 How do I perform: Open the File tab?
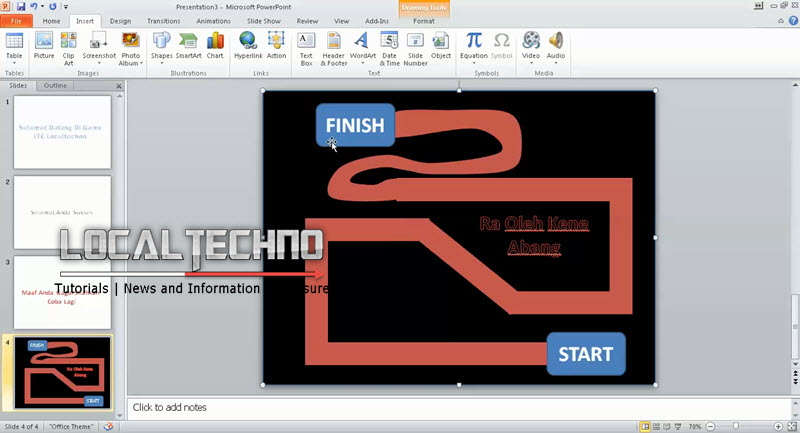tap(16, 21)
